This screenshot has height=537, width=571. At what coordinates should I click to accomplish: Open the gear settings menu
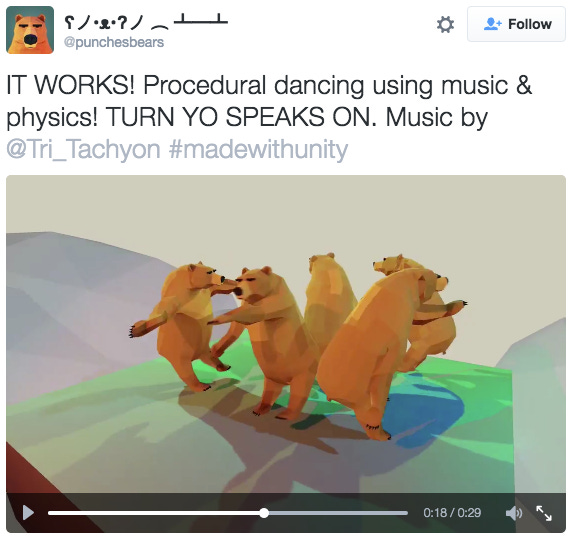click(445, 24)
